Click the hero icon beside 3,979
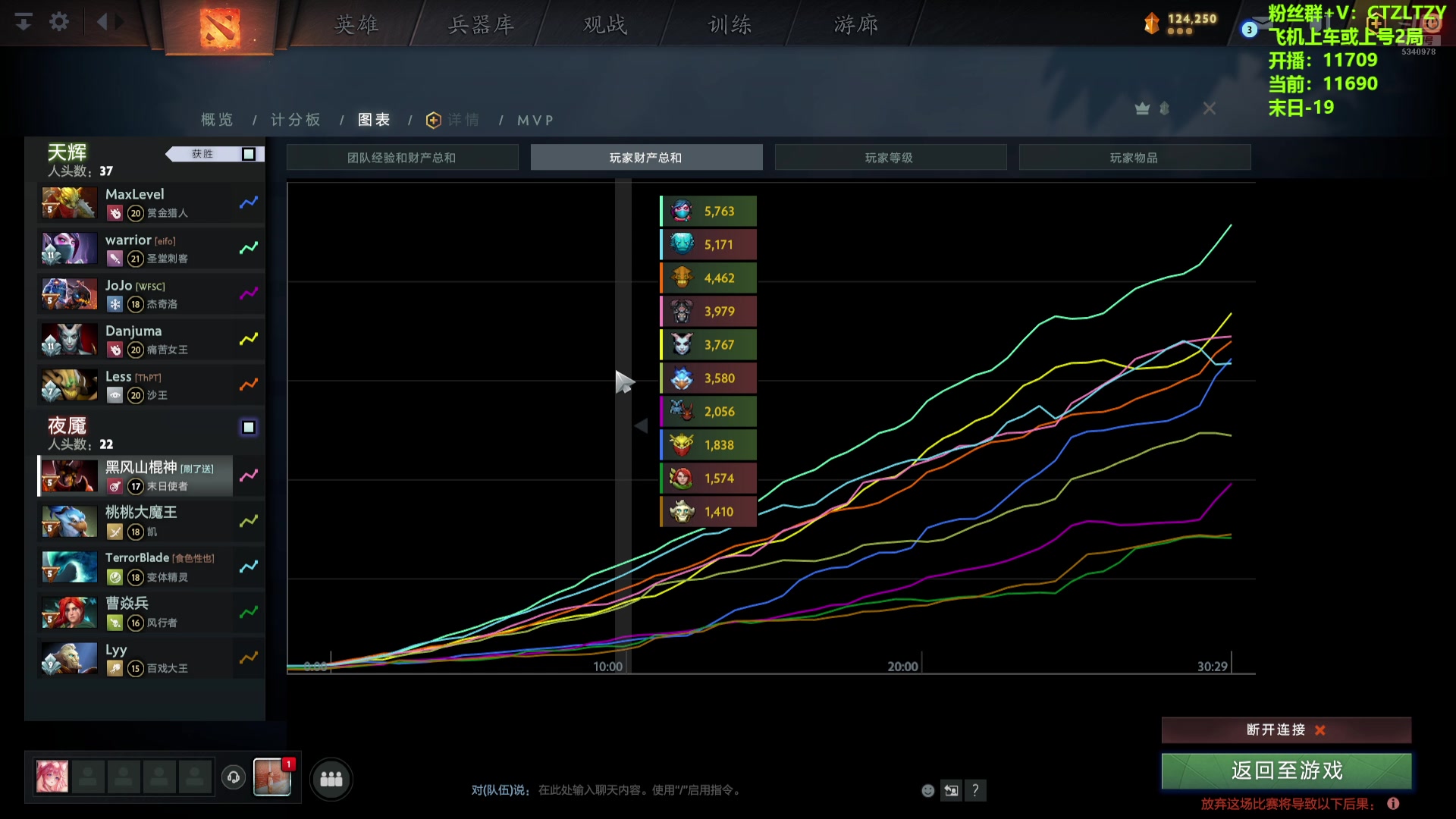1456x819 pixels. click(x=682, y=311)
